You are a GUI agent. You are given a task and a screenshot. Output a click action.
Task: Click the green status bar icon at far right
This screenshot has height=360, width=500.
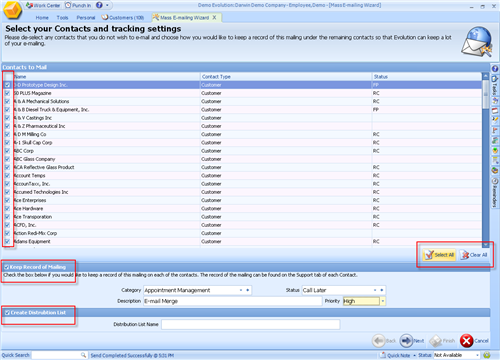[487, 355]
